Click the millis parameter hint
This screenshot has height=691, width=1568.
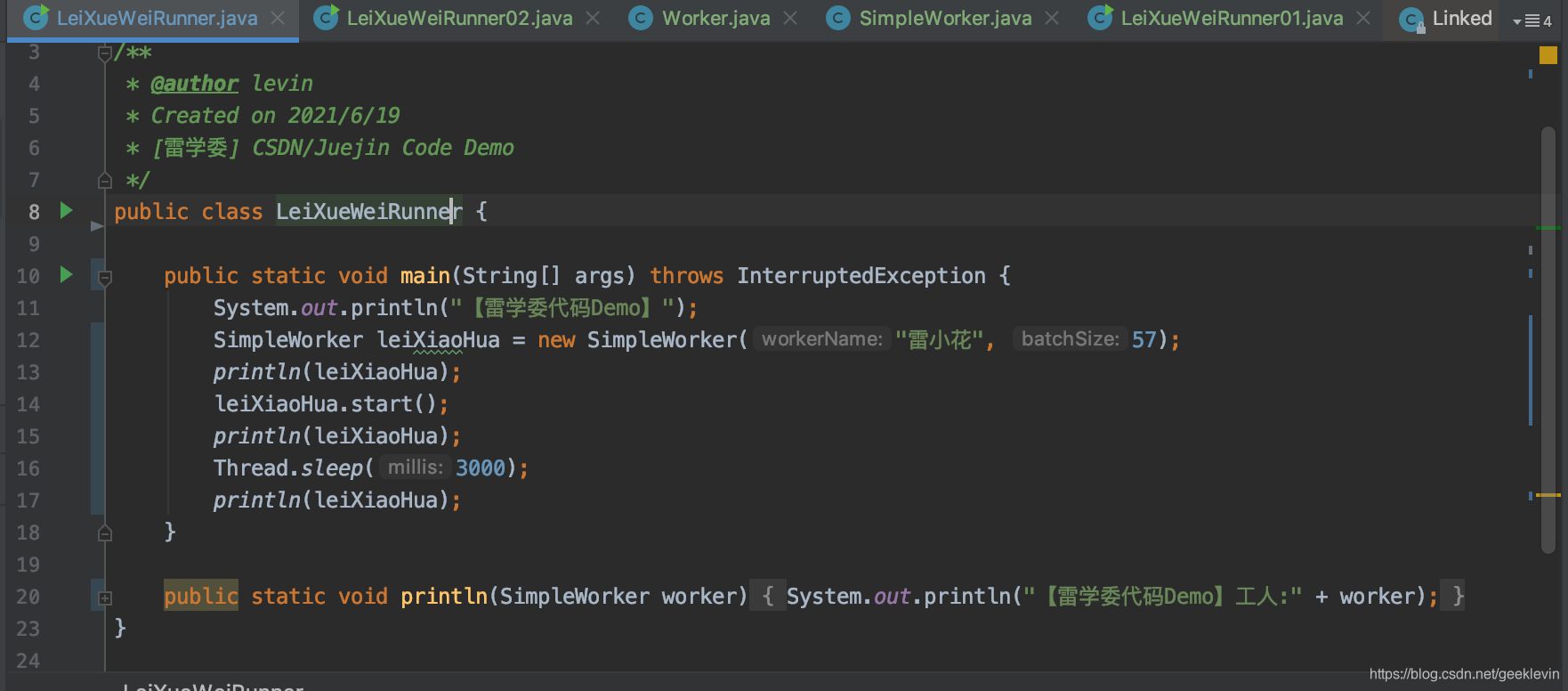click(415, 467)
